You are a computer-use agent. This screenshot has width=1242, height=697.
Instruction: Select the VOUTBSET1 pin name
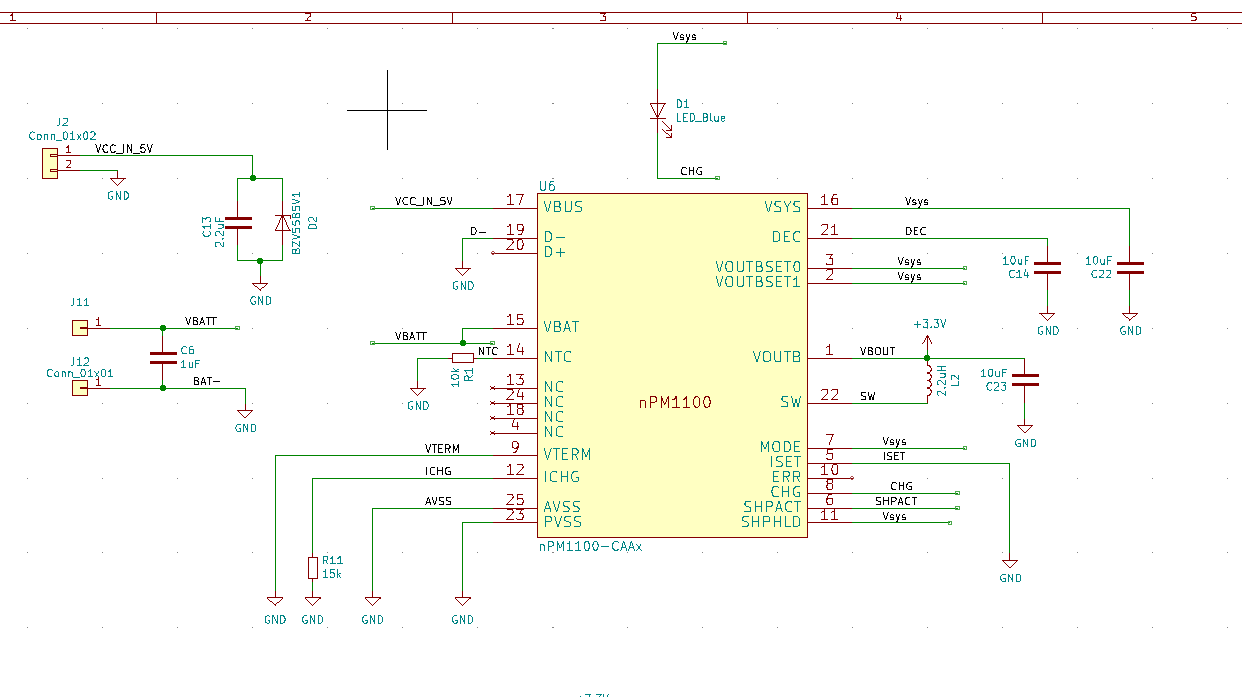click(x=758, y=282)
